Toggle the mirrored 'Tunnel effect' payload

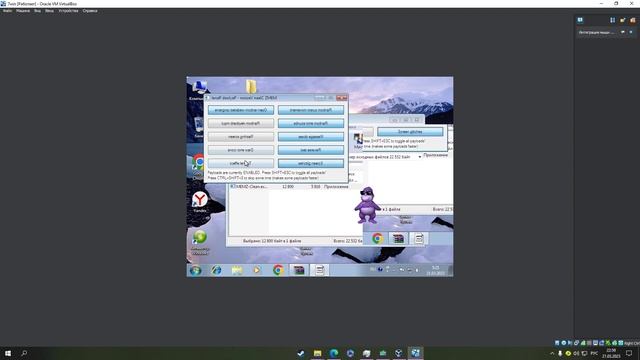click(x=241, y=163)
